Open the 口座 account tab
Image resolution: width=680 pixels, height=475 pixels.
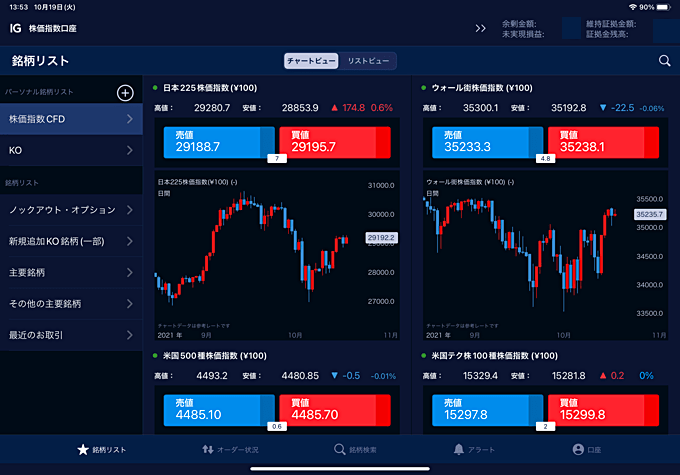[587, 450]
